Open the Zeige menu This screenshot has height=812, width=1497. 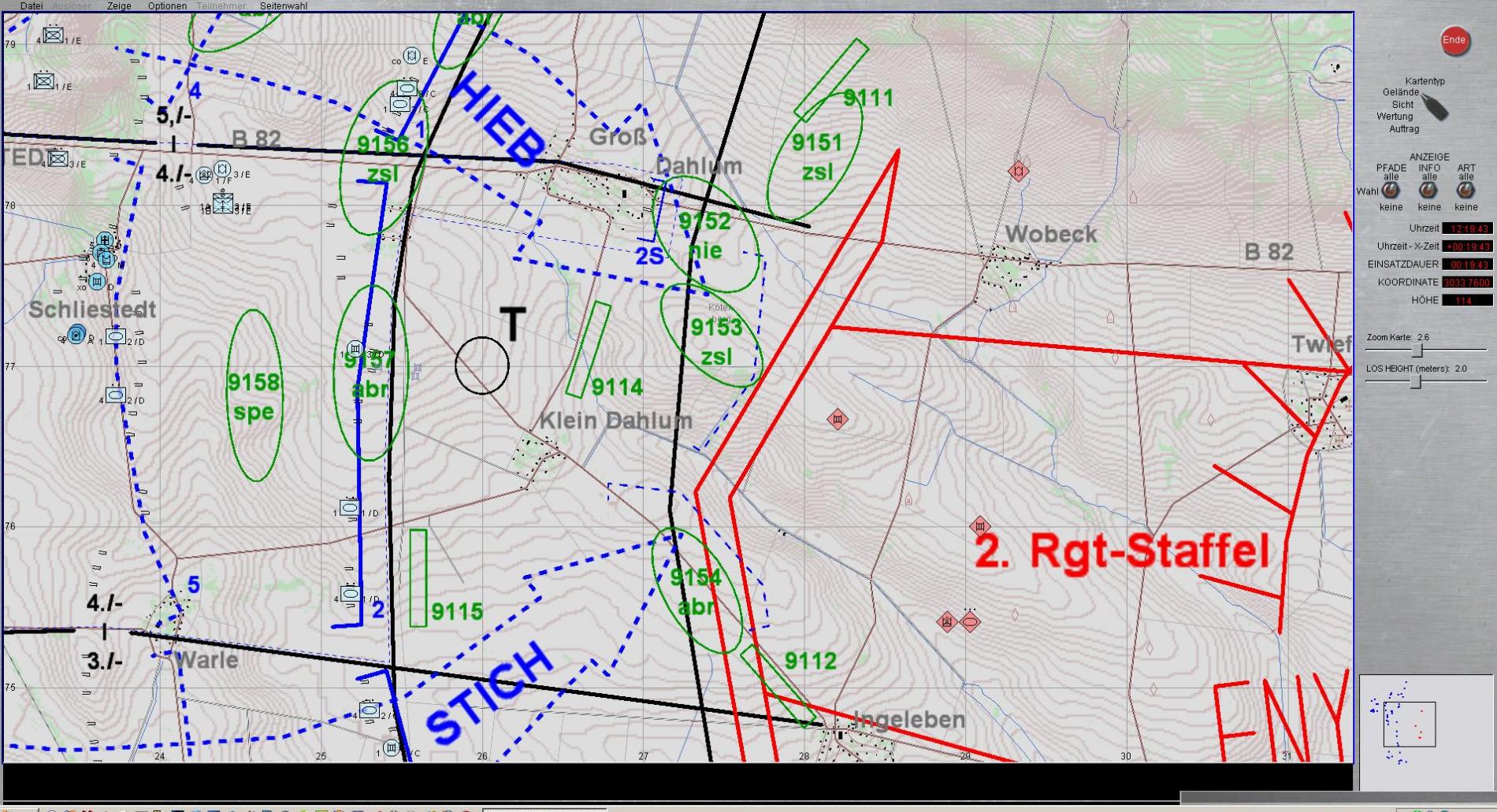pyautogui.click(x=119, y=6)
